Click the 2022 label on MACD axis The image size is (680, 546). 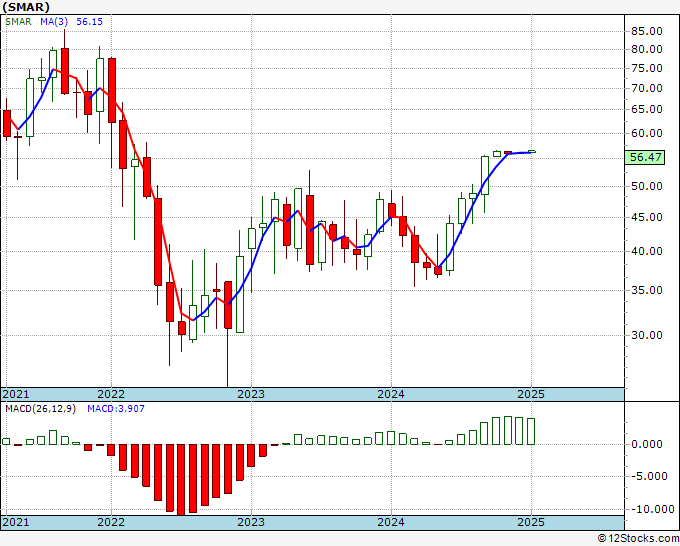pos(111,522)
